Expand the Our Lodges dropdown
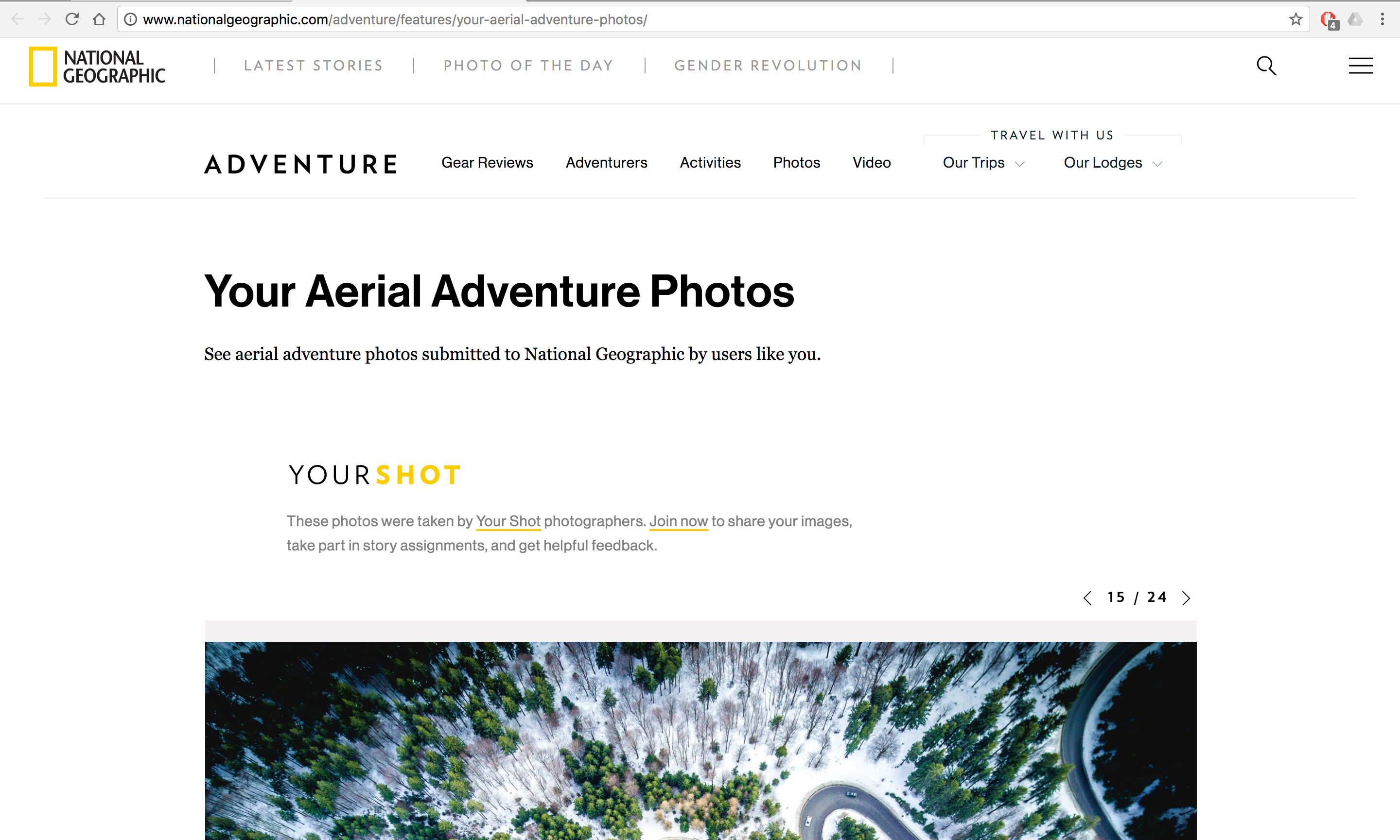Image resolution: width=1400 pixels, height=840 pixels. click(x=1113, y=163)
